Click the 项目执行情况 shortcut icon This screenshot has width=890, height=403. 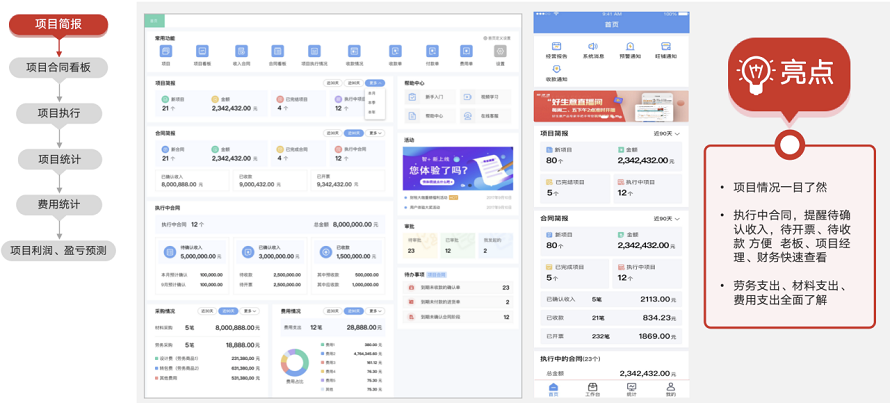click(314, 52)
